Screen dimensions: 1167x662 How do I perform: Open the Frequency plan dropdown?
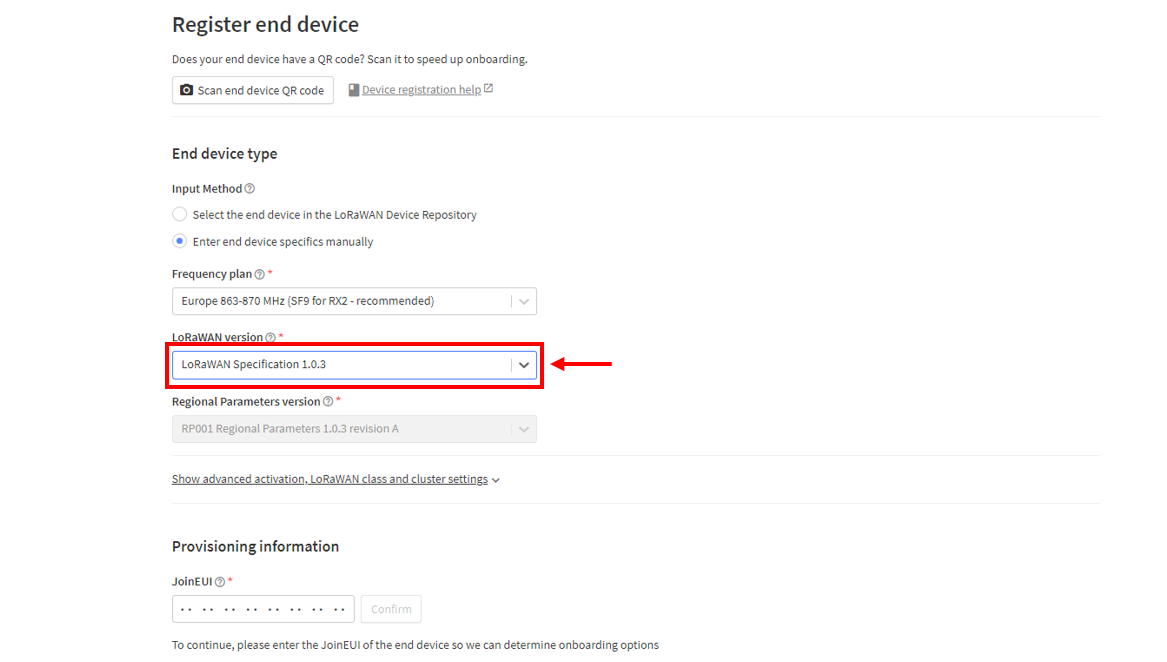[x=354, y=302]
